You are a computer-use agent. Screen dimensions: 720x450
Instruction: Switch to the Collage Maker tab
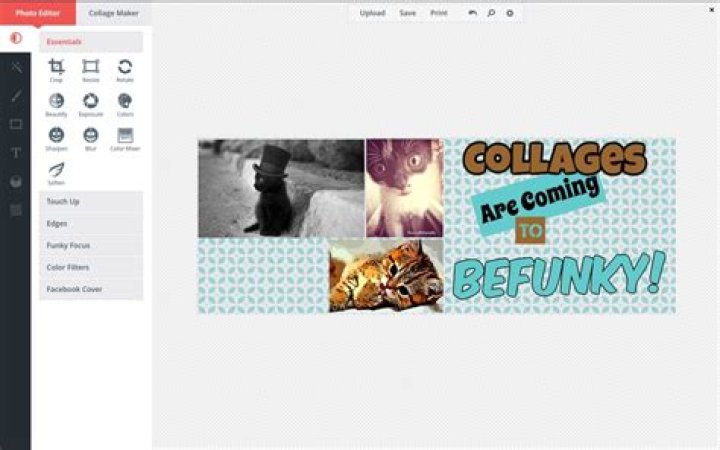tap(113, 13)
